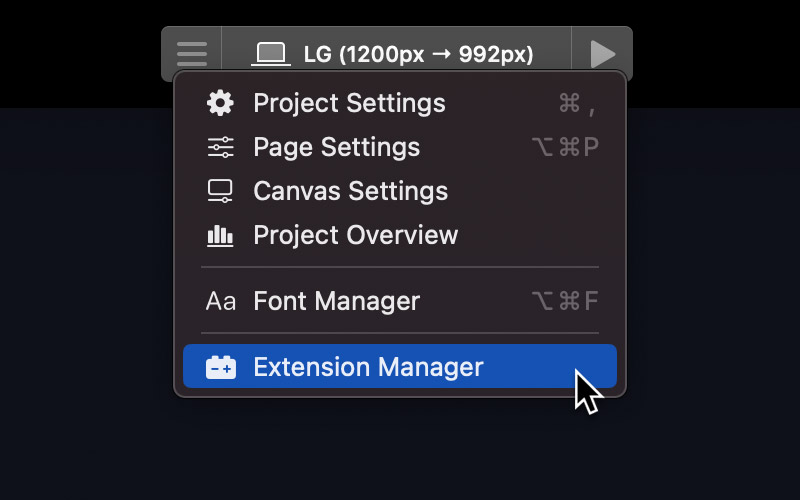Viewport: 800px width, 500px height.
Task: Click the ⌘, shortcut hint on Project Settings
Action: pos(578,104)
